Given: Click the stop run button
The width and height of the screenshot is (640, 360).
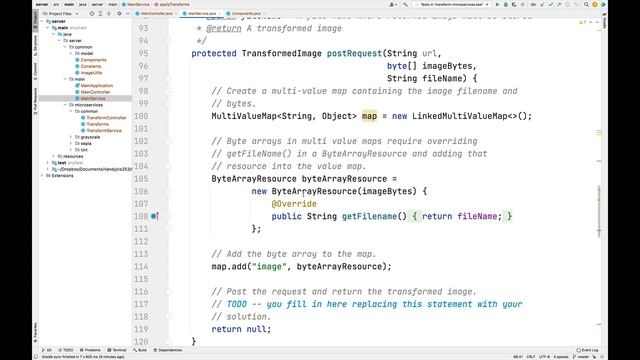Looking at the screenshot, I should pos(522,4).
